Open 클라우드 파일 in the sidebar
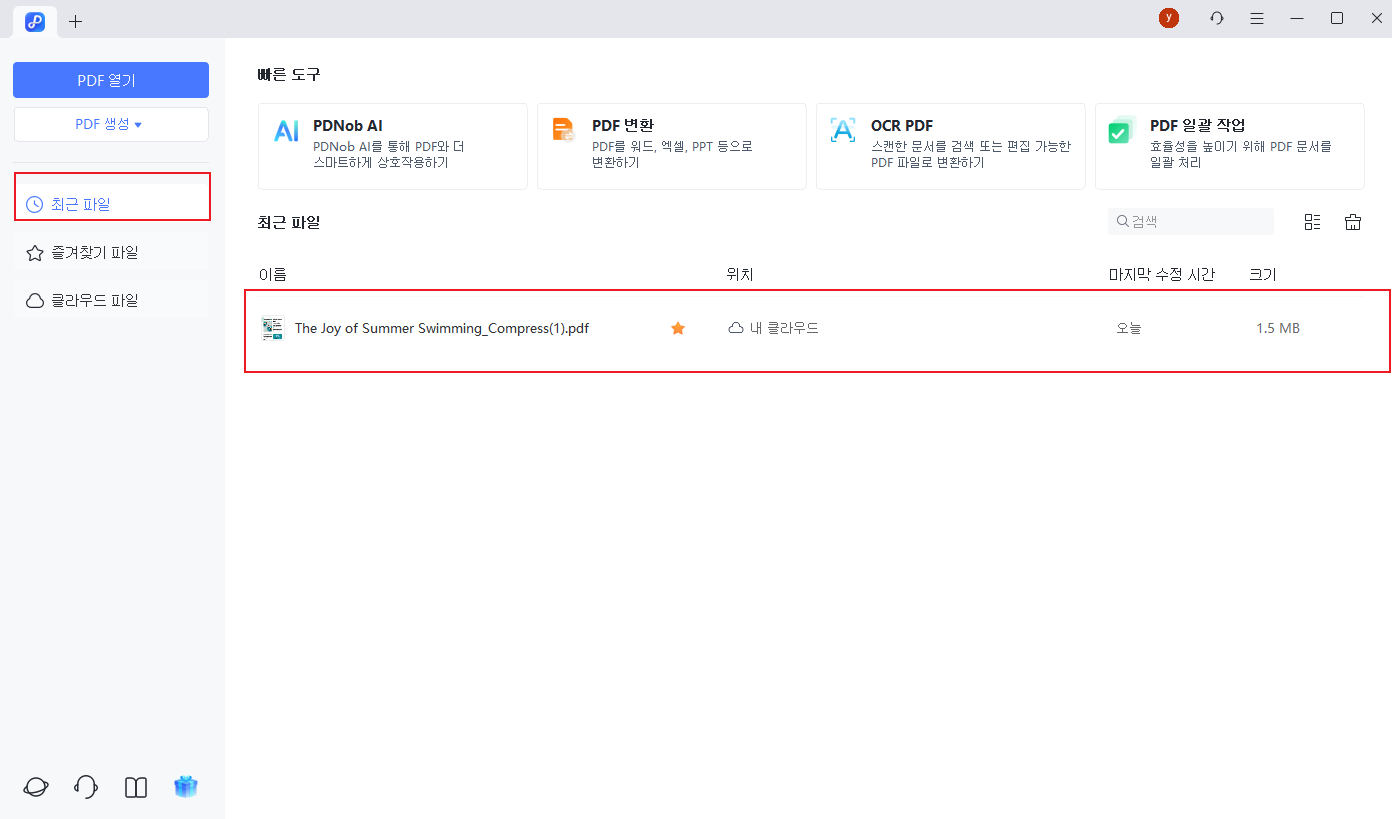This screenshot has height=819, width=1392. (110, 300)
